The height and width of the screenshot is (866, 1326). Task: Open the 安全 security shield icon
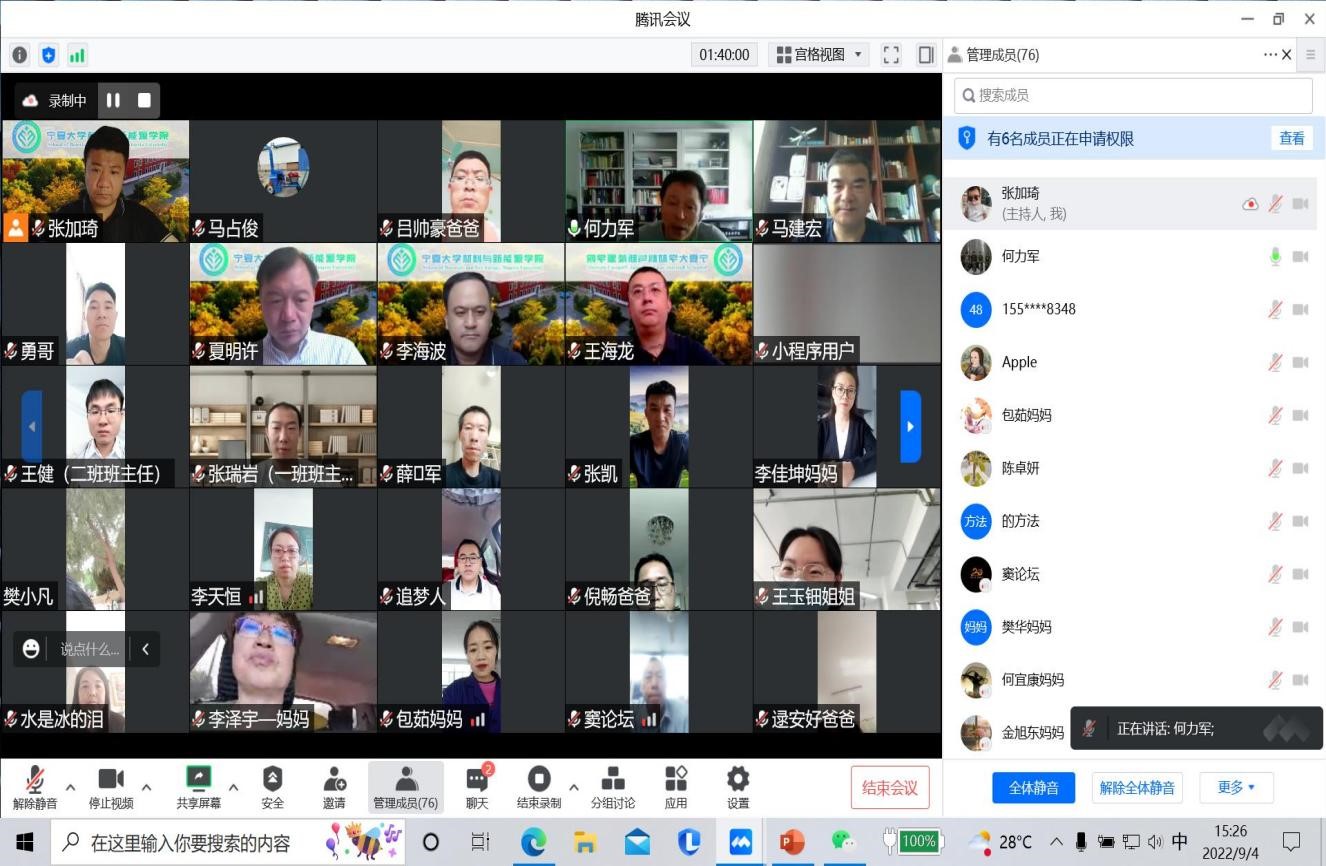272,786
